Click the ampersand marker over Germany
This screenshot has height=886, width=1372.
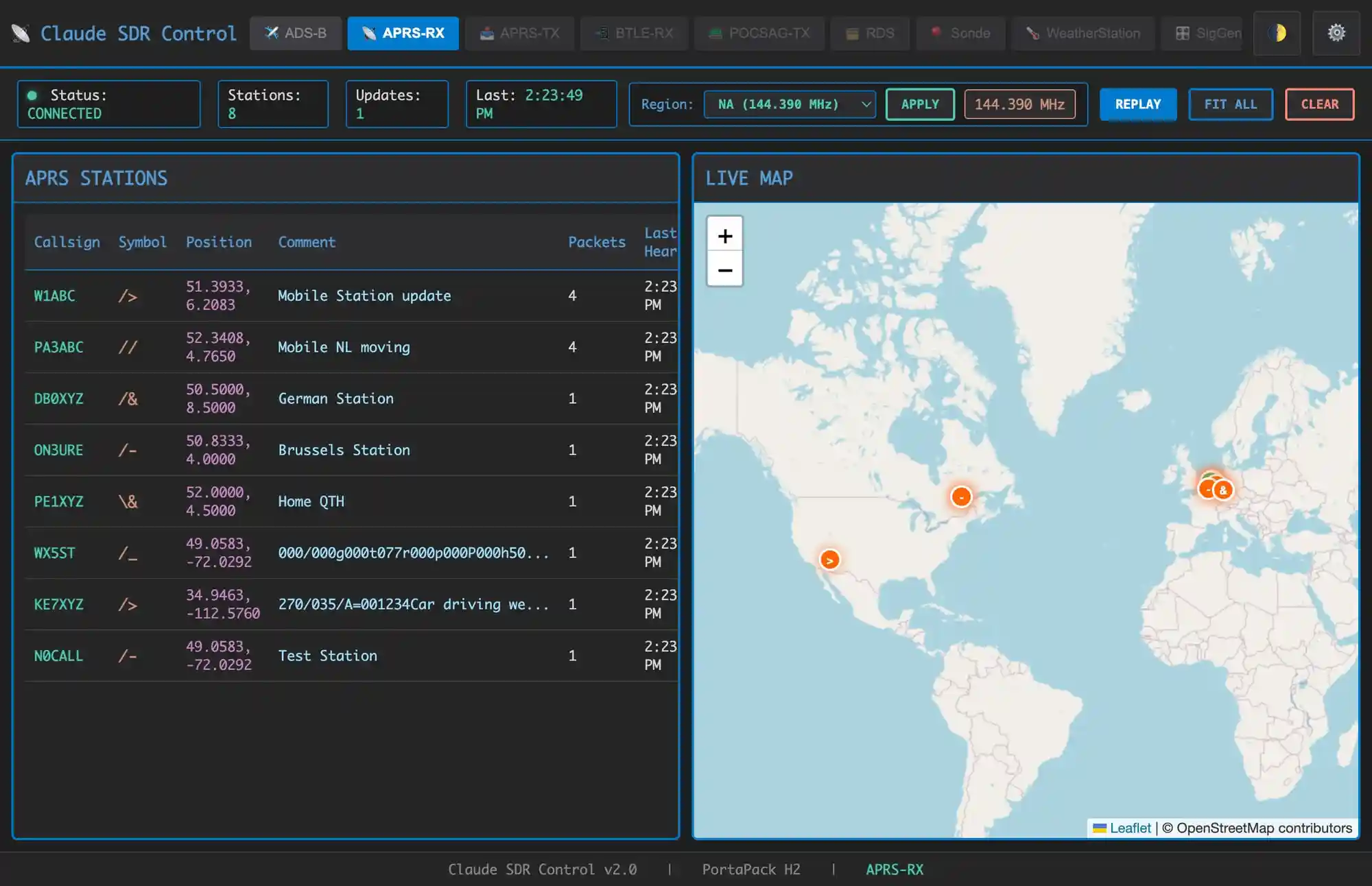coord(1223,490)
